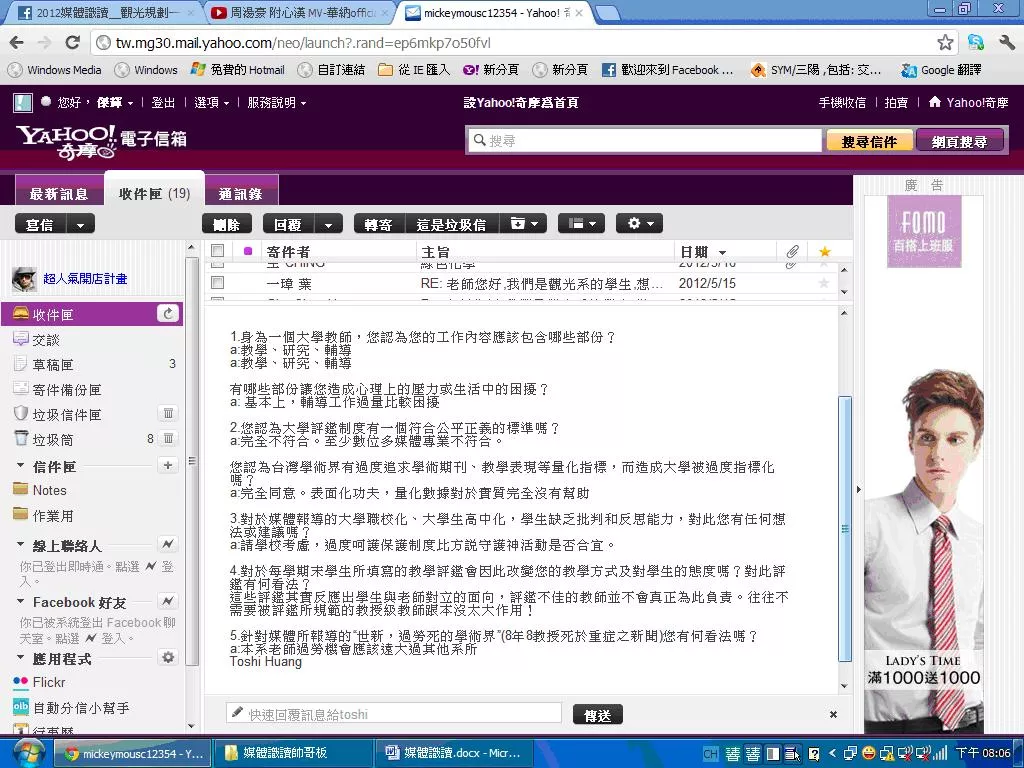Collapse the 應用程式 section
1024x768 pixels.
pos(20,657)
